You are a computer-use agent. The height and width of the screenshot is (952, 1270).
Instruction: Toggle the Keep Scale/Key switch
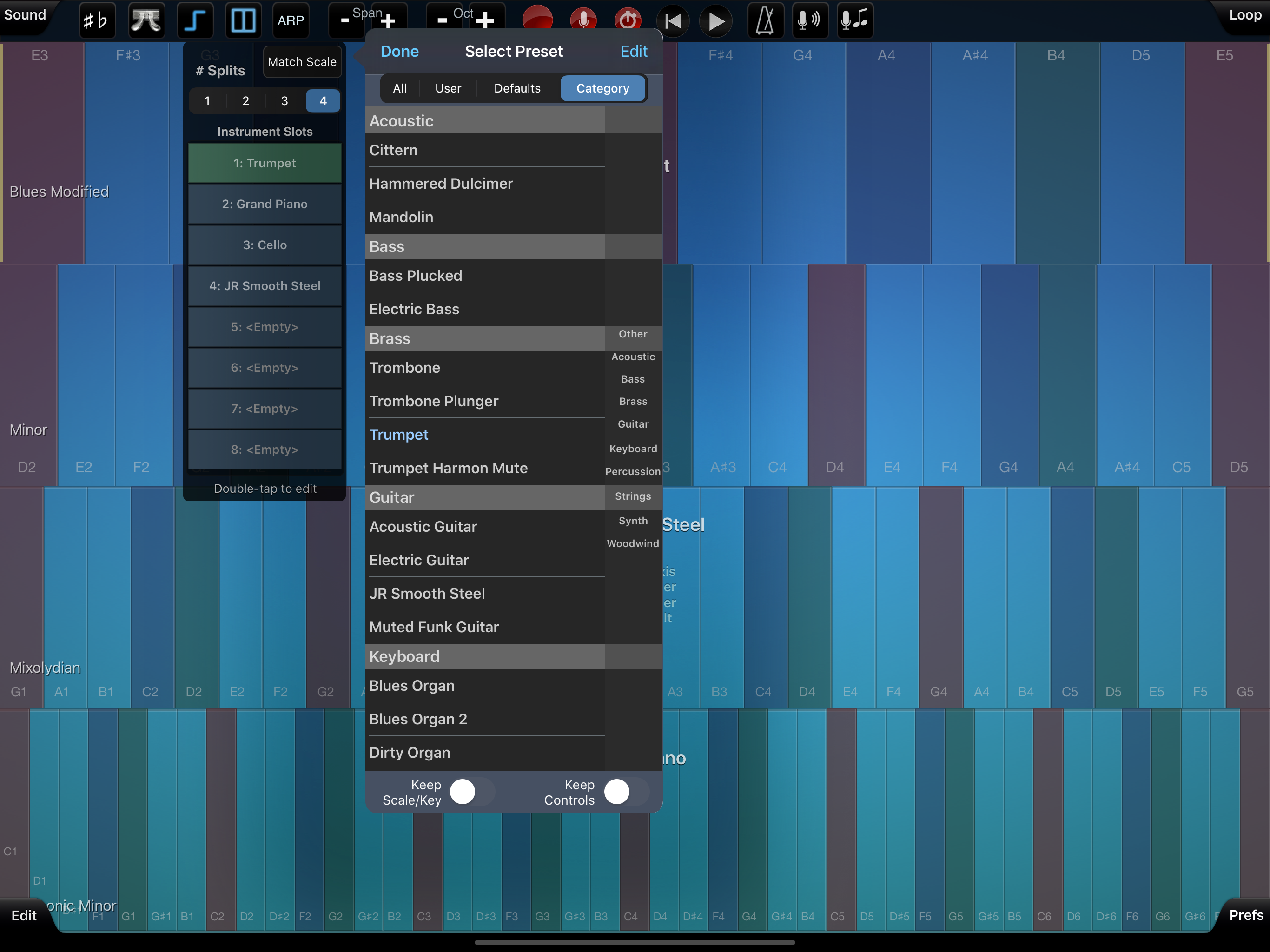coord(472,792)
